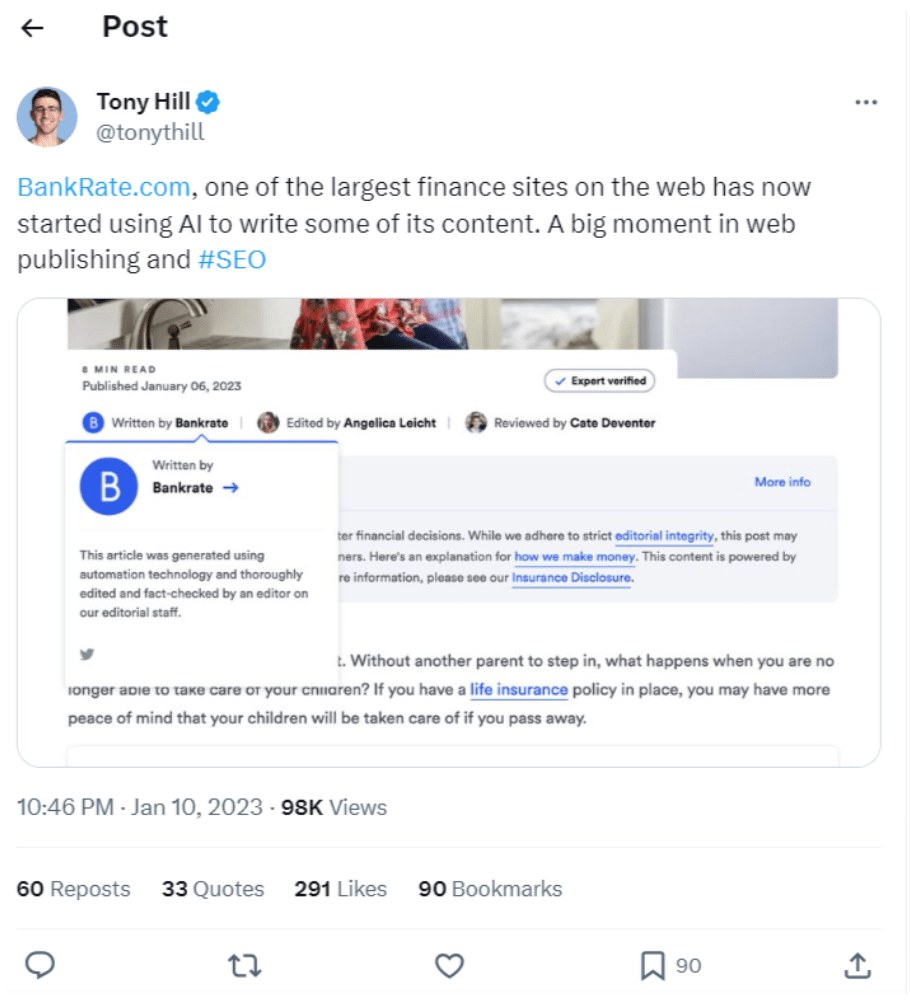Click the 90 Bookmarks count
Image resolution: width=910 pixels, height=1004 pixels.
tap(490, 889)
